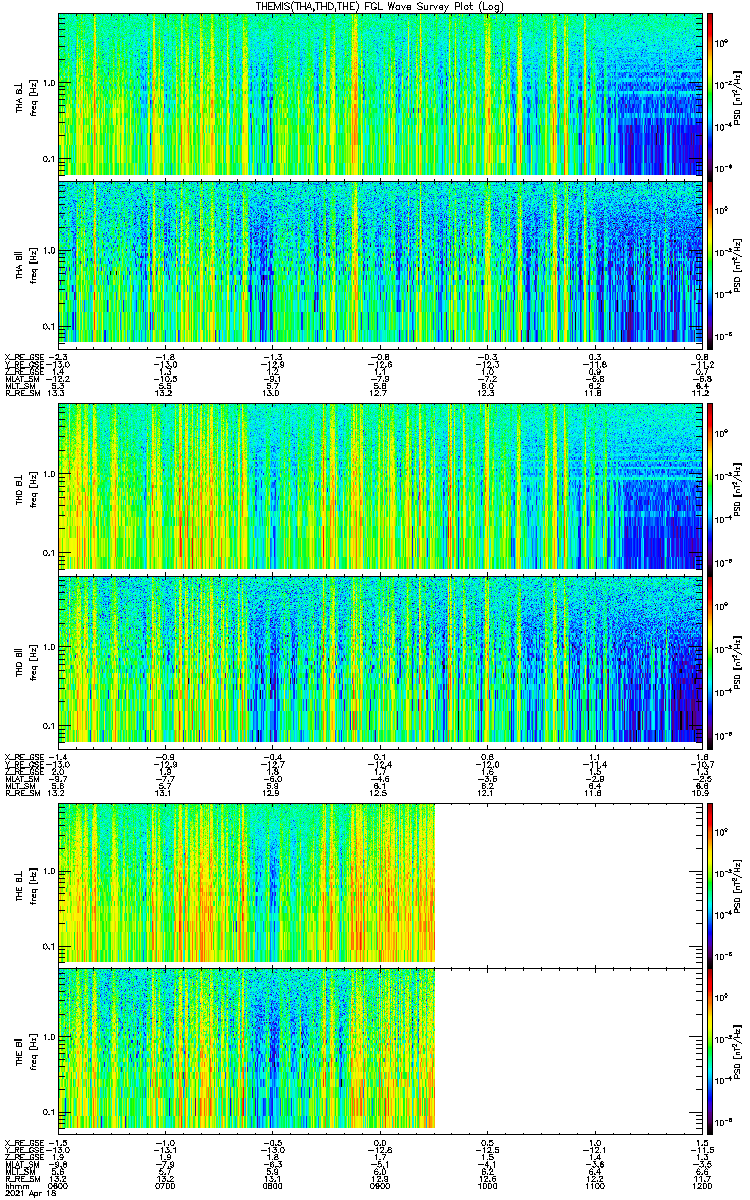
Task: Click the 0700 time tick label
Action: click(166, 1185)
